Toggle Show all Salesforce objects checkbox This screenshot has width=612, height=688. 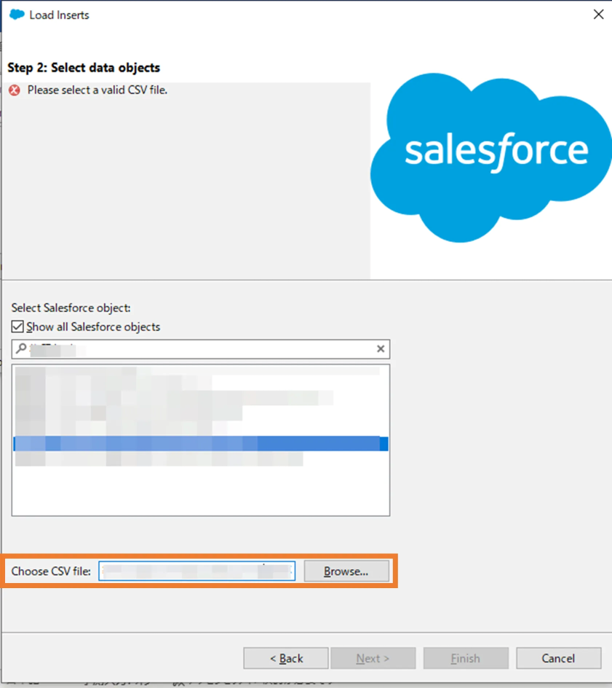(x=18, y=326)
